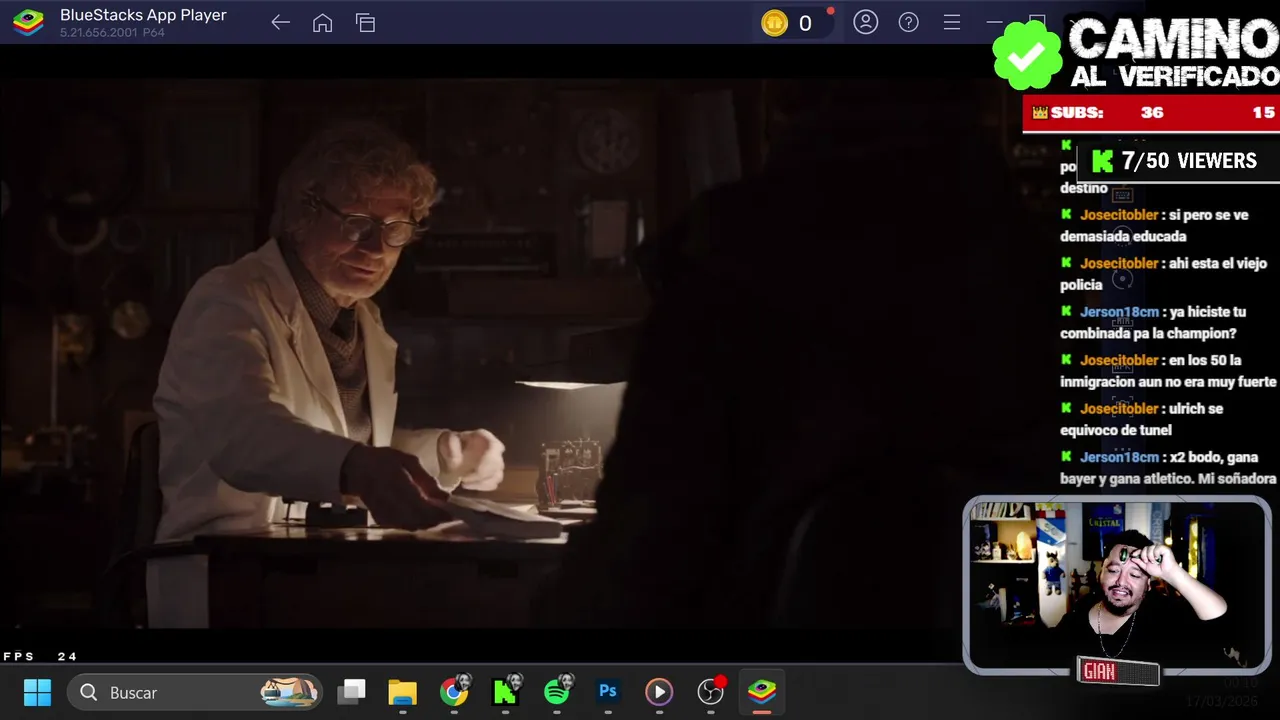Screen dimensions: 1280x720
Task: Click the BlueStacks taskbar icon
Action: click(762, 692)
